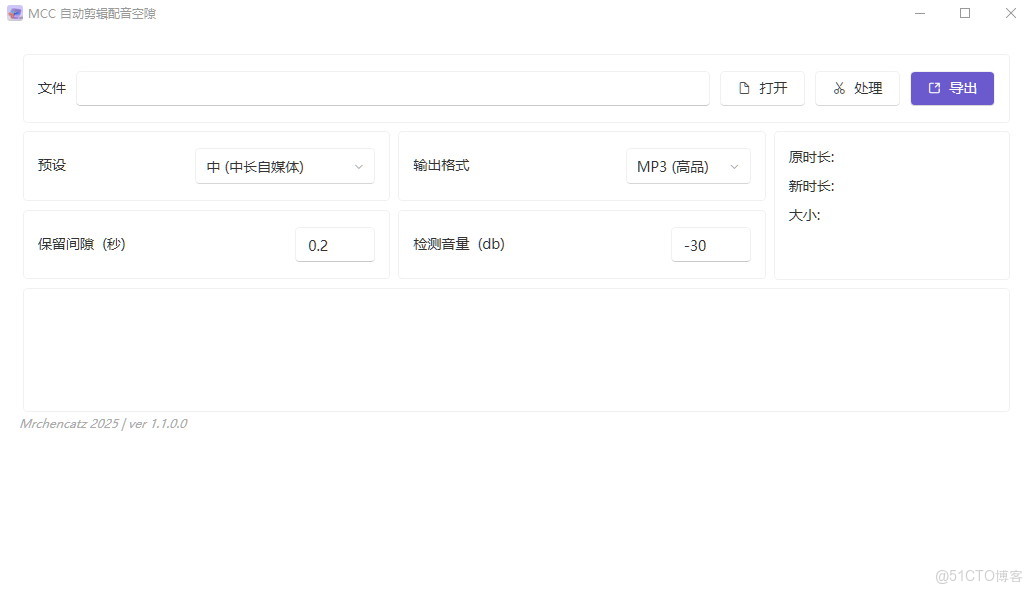This screenshot has width=1033, height=593.
Task: Click the export icon on 导出 button
Action: [x=934, y=88]
